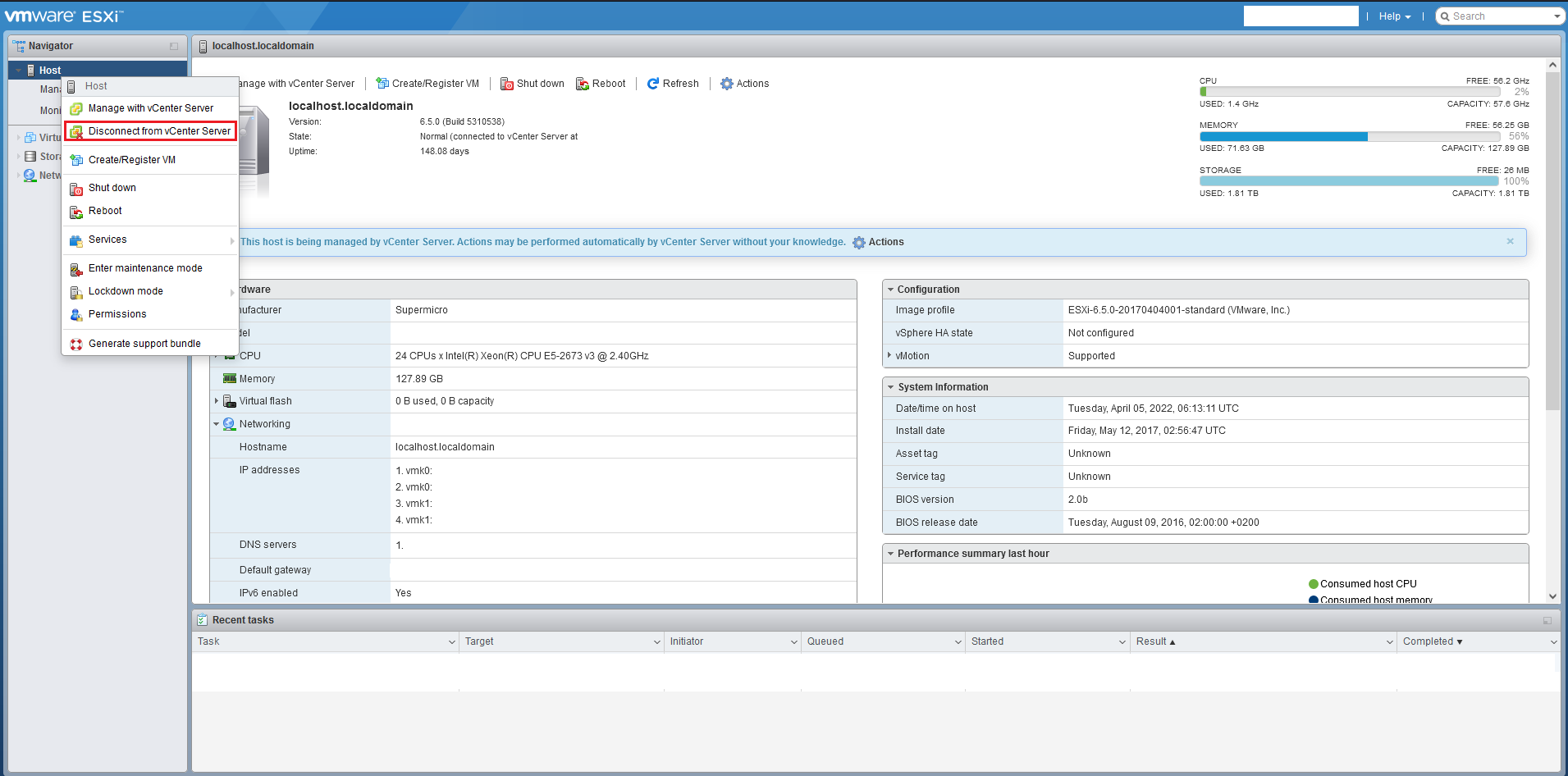
Task: Expand the vMotion row in Configuration
Action: (x=889, y=355)
